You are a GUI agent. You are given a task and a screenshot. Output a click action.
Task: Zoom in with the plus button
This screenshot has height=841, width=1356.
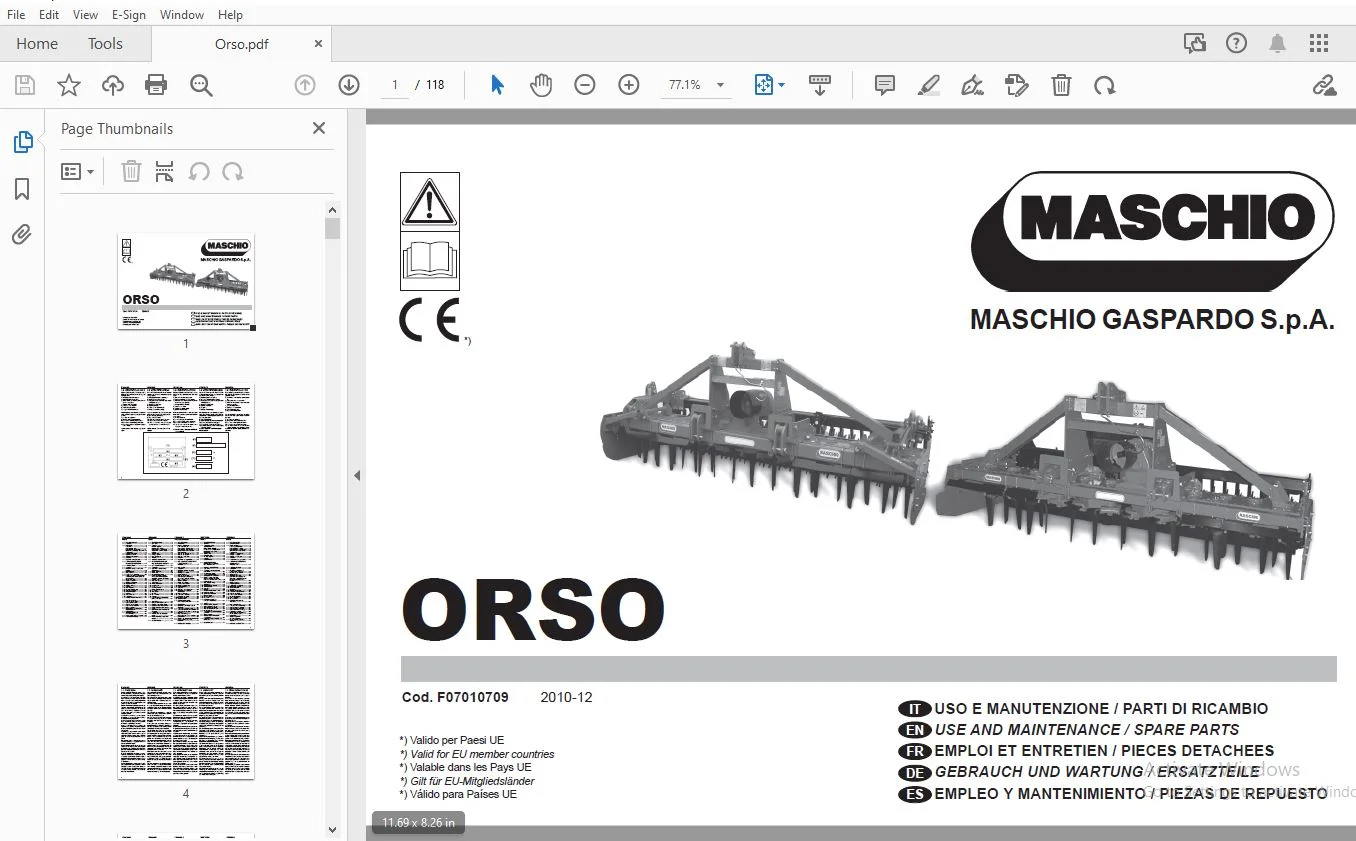pos(629,86)
